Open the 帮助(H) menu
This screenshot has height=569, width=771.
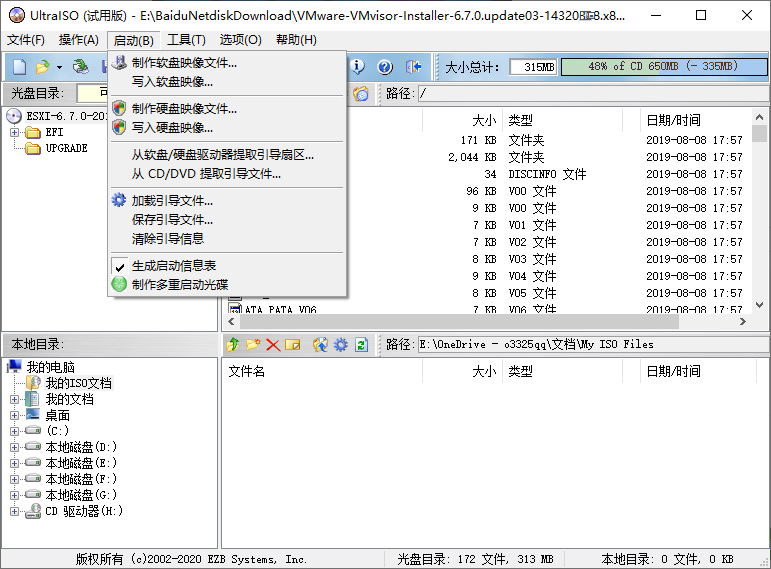(x=297, y=40)
